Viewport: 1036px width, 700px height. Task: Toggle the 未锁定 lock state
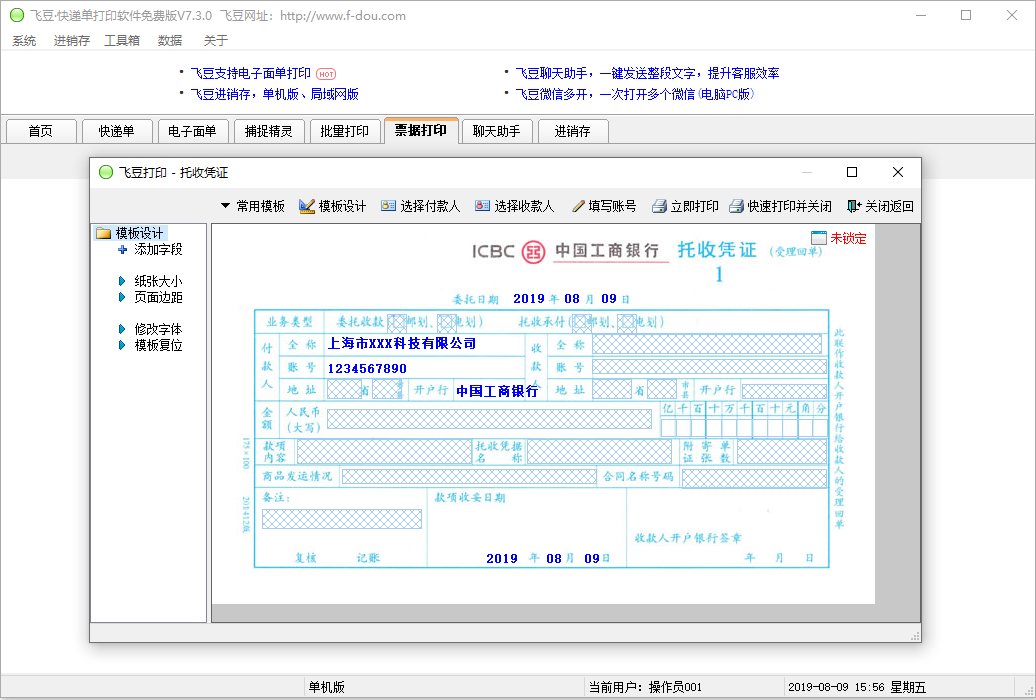(839, 238)
